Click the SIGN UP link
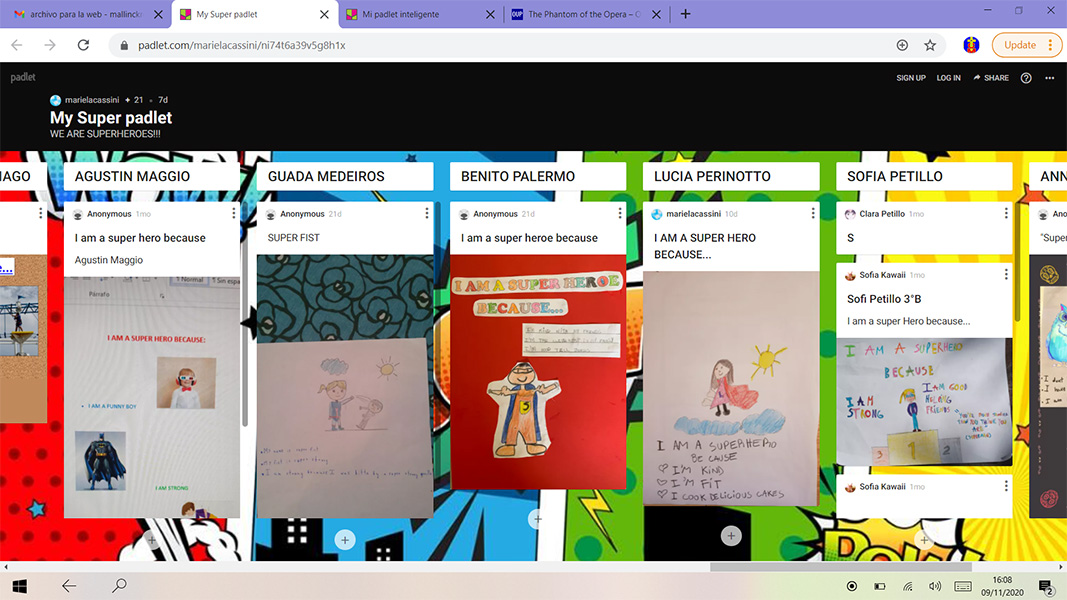 click(x=910, y=78)
